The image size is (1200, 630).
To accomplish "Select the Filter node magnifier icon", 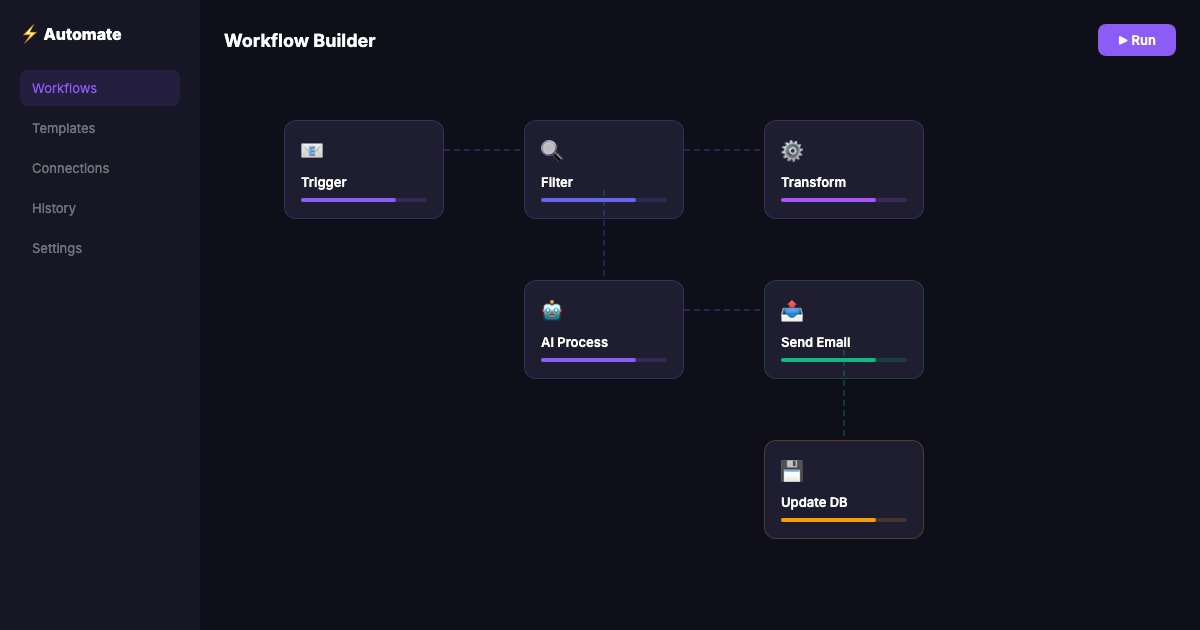I will tap(551, 150).
